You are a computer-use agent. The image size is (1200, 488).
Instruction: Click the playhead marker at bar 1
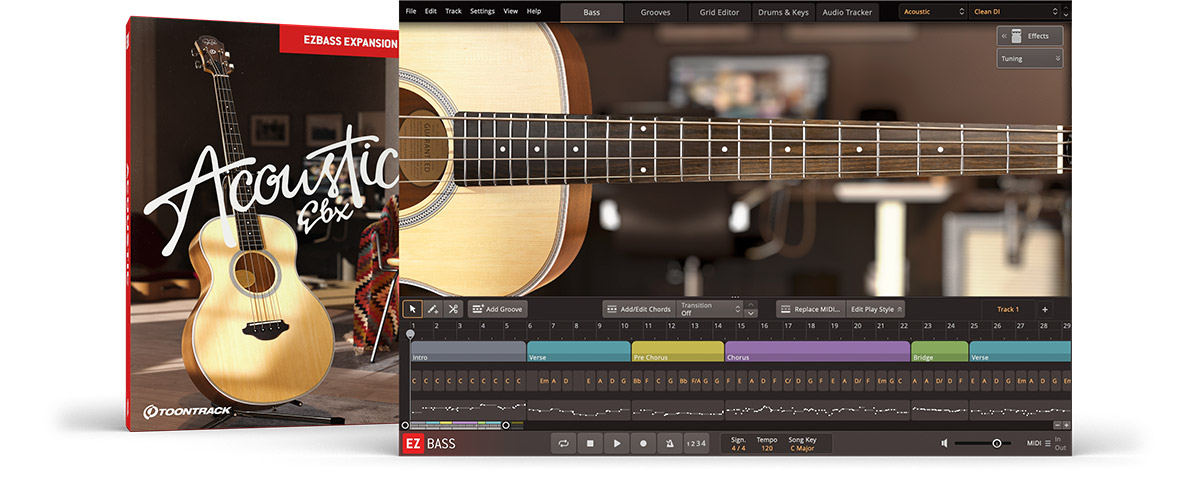pyautogui.click(x=410, y=335)
